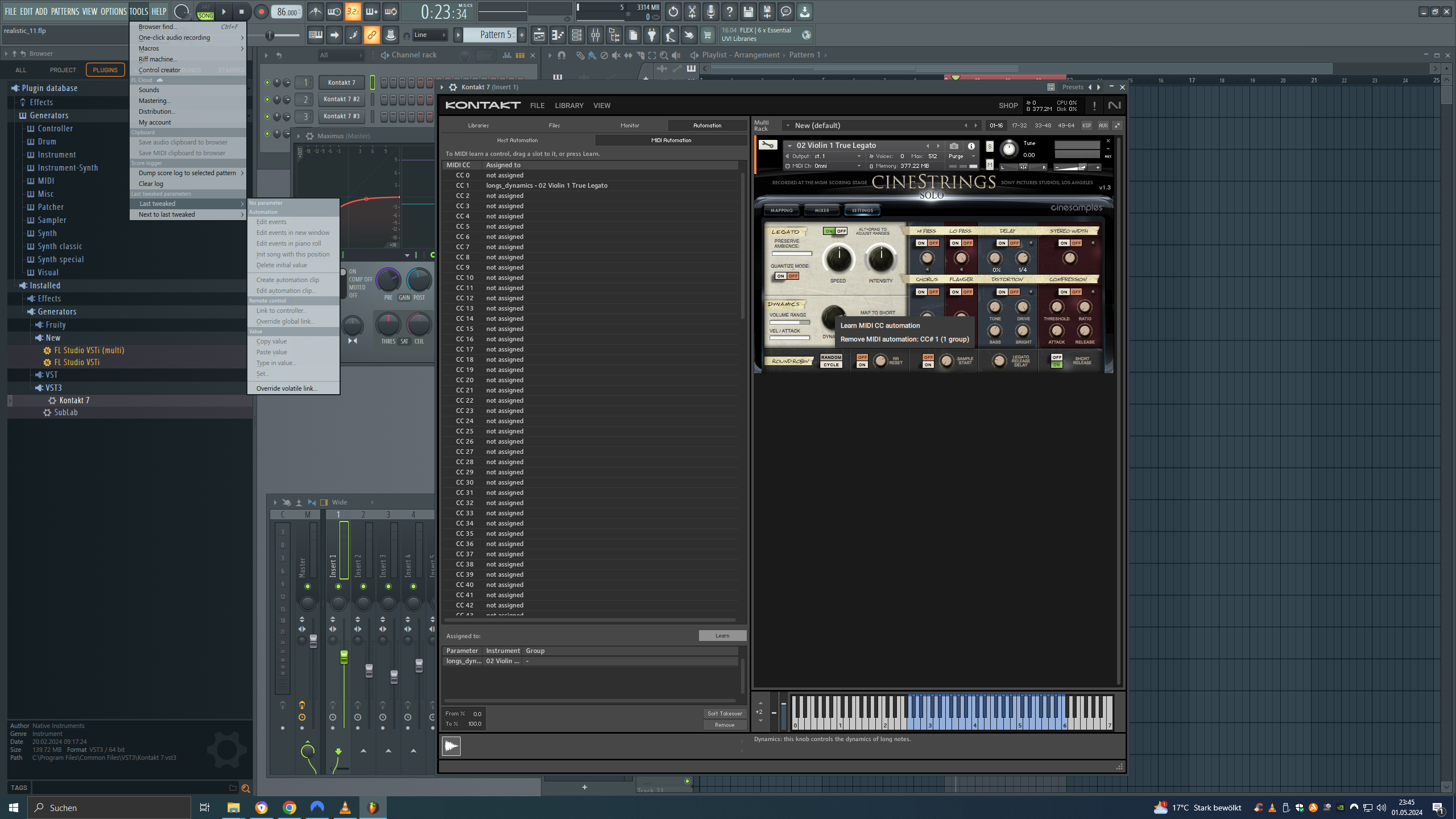Screen dimensions: 1456x819
Task: Click Override volatile link menu entry
Action: (x=293, y=388)
